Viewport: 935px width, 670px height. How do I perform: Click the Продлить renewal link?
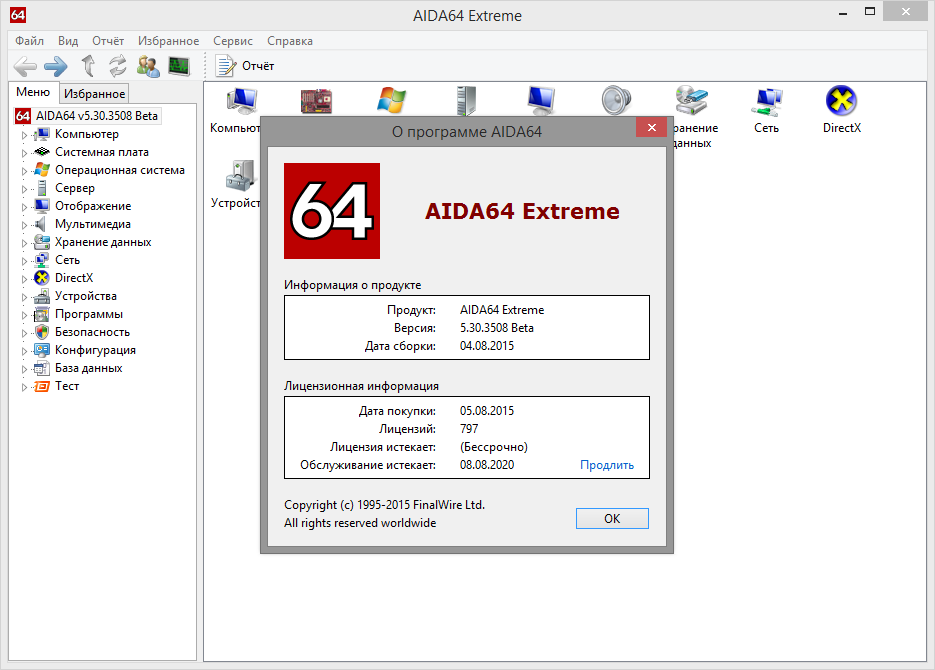click(x=607, y=465)
